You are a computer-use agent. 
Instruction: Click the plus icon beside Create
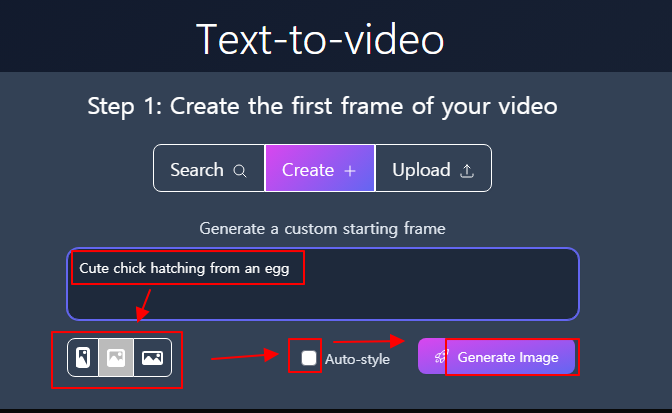pos(350,171)
